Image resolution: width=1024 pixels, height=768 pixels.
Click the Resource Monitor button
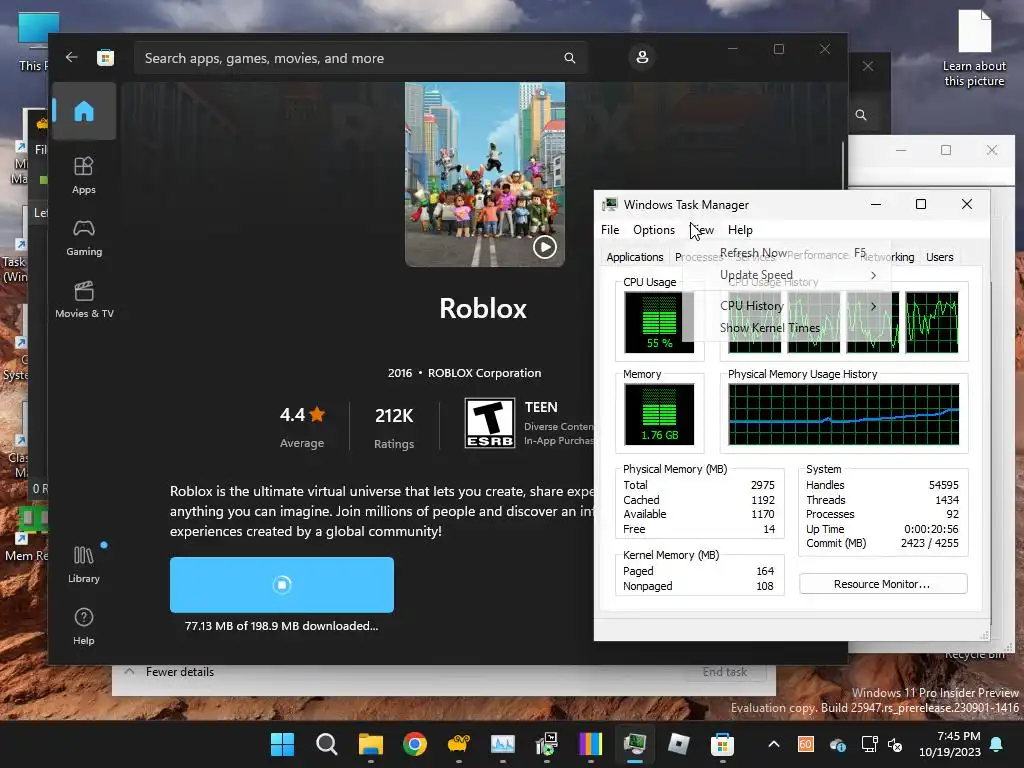[x=882, y=584]
